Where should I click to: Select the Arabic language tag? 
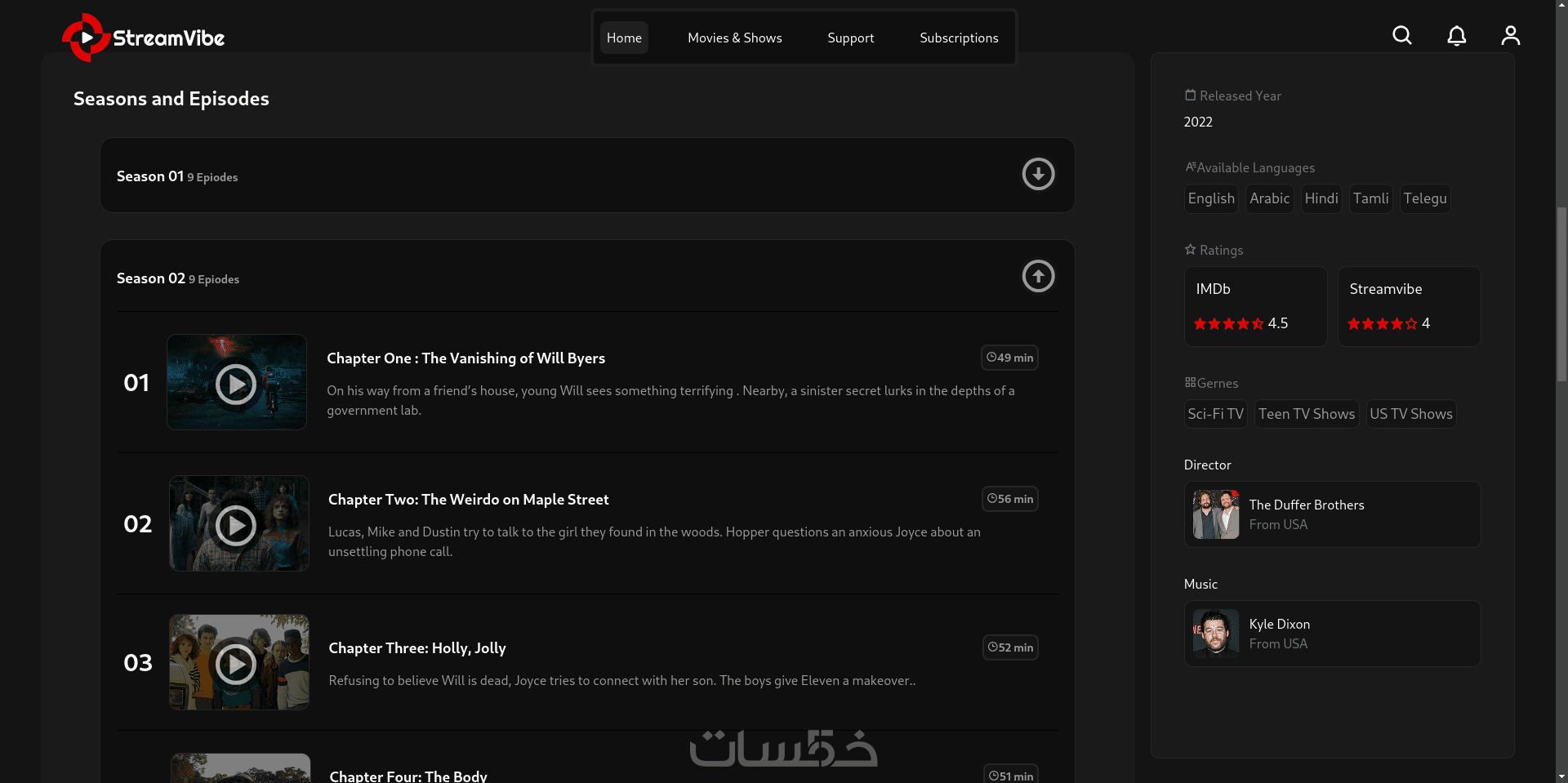click(1270, 198)
